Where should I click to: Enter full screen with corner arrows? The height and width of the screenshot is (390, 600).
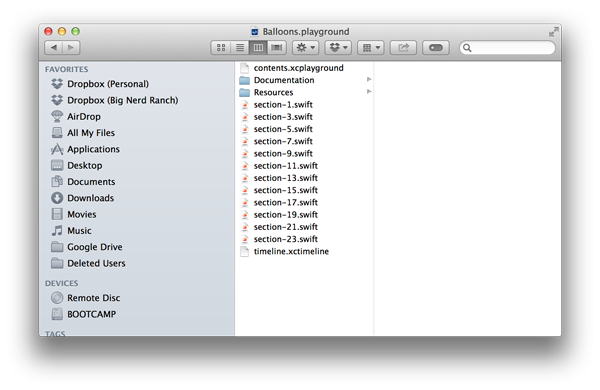[553, 32]
